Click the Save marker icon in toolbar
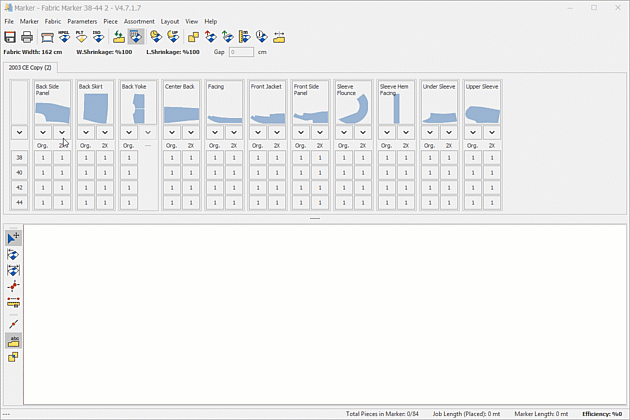The image size is (630, 420). coord(11,37)
